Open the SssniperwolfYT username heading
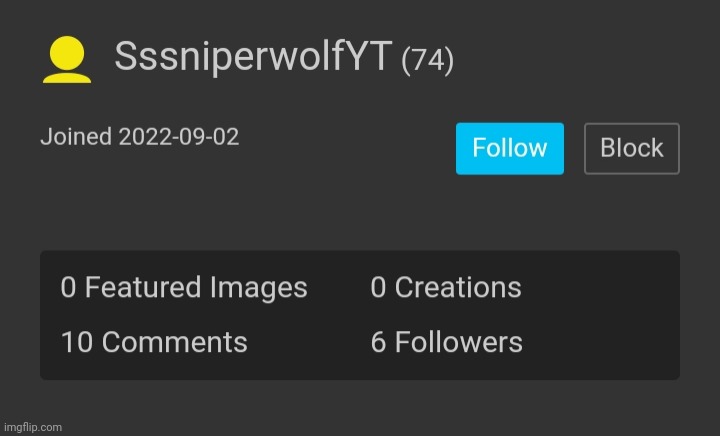The height and width of the screenshot is (436, 720). pos(253,56)
